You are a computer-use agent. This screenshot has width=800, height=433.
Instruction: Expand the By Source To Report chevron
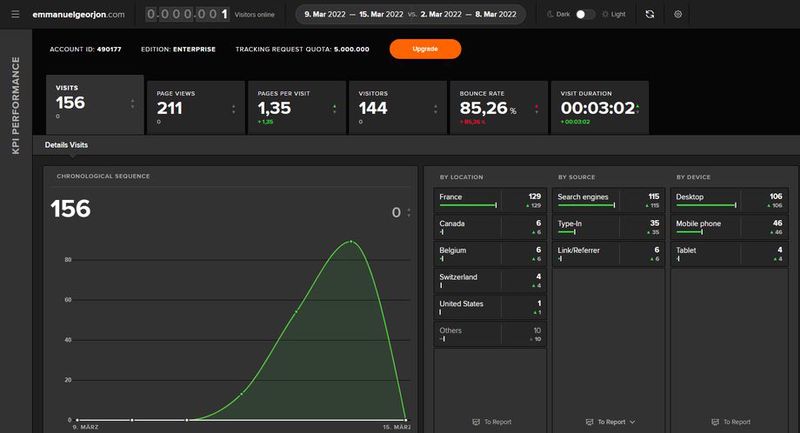(x=633, y=422)
